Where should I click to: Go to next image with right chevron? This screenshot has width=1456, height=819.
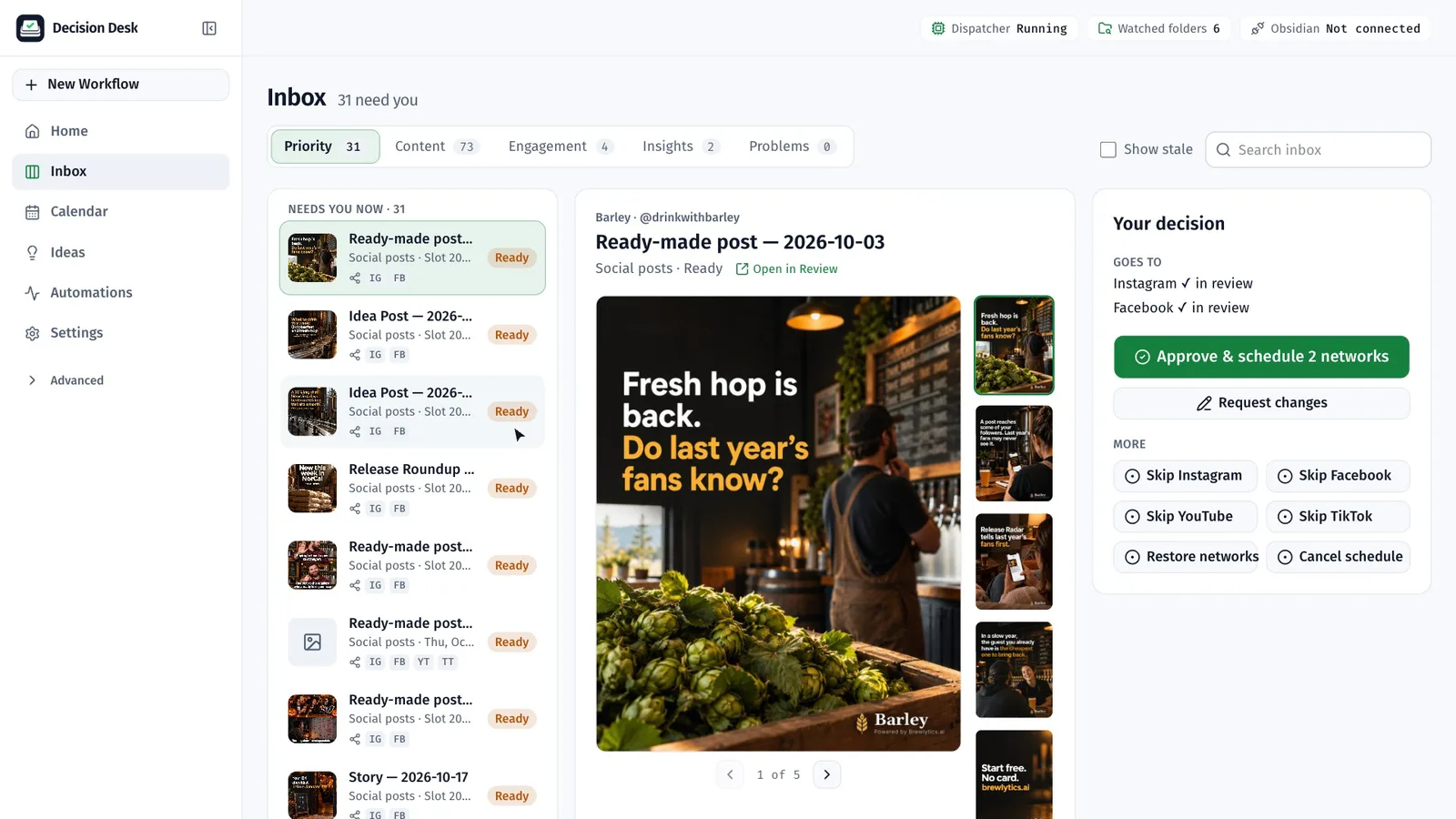[826, 774]
